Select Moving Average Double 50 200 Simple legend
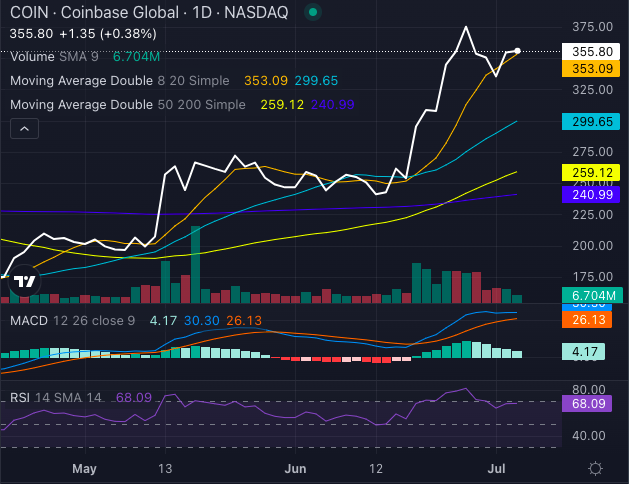629x484 pixels. pyautogui.click(x=128, y=105)
